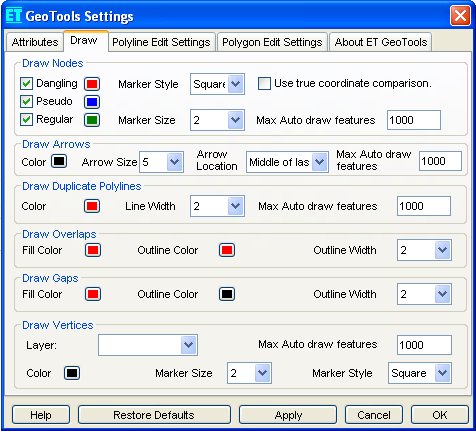476x431 pixels.
Task: Uncheck the Dangling nodes checkbox
Action: coord(26,84)
